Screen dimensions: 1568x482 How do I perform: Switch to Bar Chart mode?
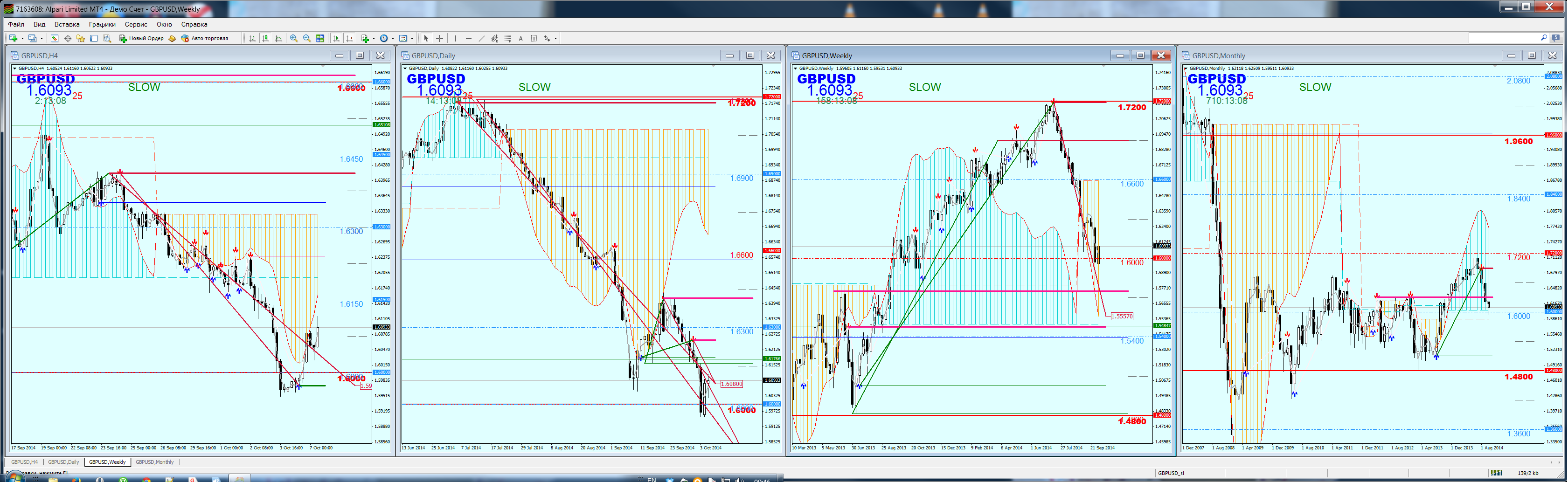pos(252,38)
